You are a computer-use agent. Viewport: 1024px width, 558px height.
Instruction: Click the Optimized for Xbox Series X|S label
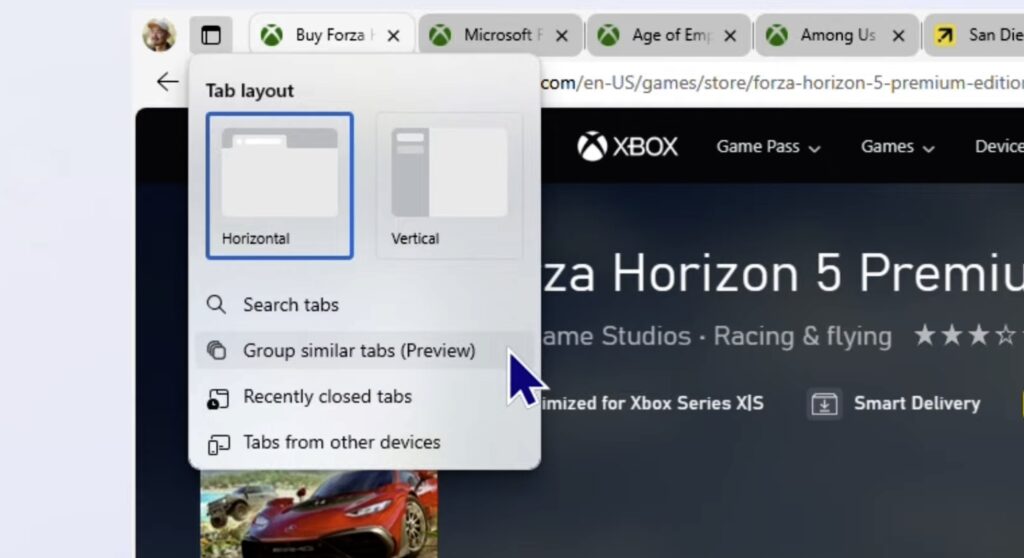coord(652,403)
